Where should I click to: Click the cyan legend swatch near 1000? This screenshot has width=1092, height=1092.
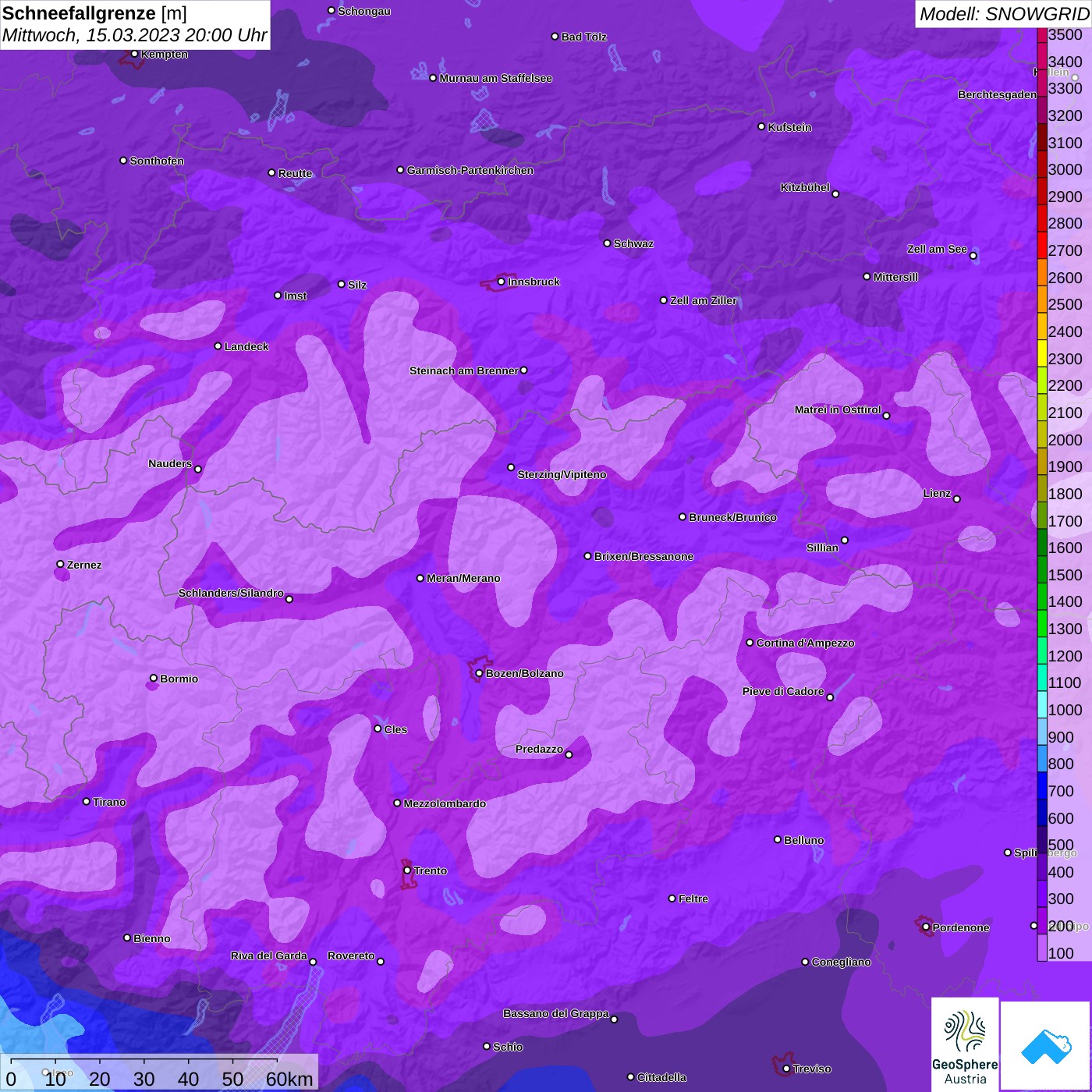click(x=1042, y=704)
